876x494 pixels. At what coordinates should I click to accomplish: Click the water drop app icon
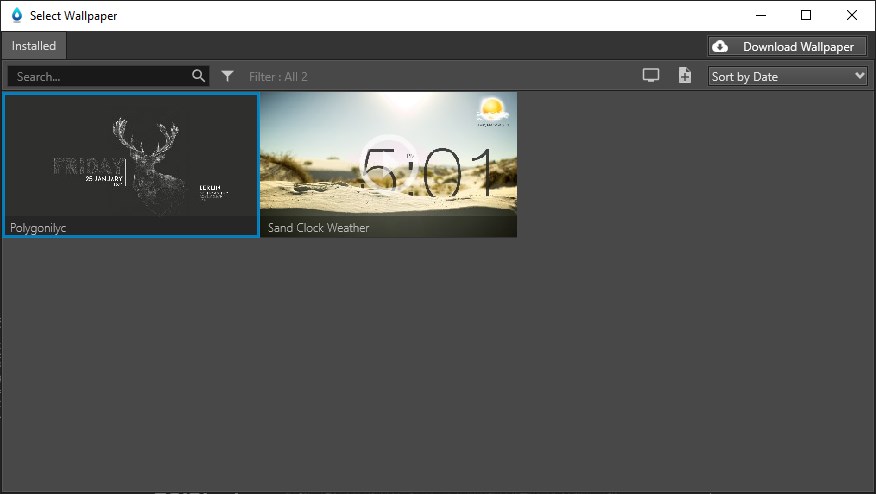(x=16, y=15)
